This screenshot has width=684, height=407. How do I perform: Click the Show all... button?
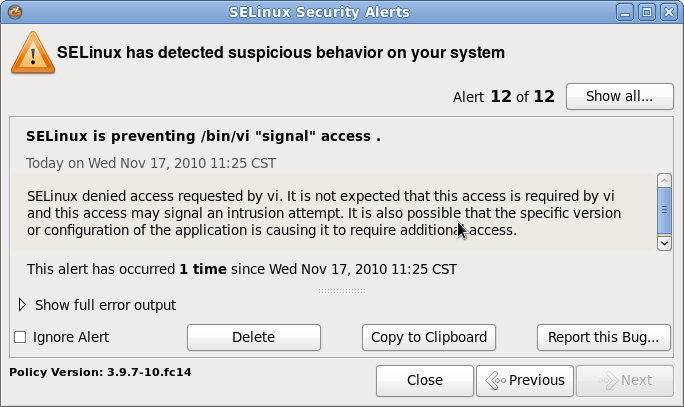[618, 97]
